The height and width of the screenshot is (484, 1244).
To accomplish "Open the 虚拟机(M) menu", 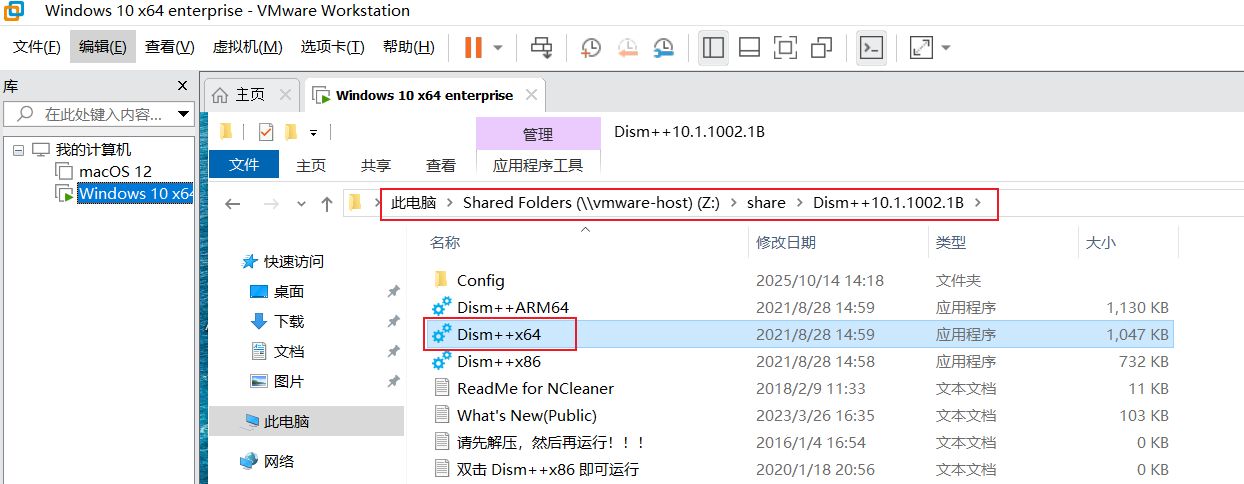I will [247, 47].
